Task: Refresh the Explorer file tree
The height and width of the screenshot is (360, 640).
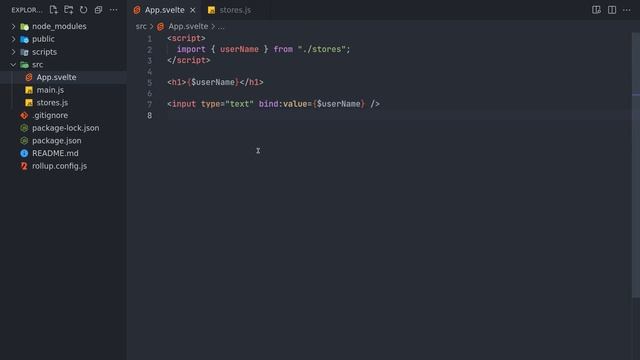Action: (x=84, y=10)
